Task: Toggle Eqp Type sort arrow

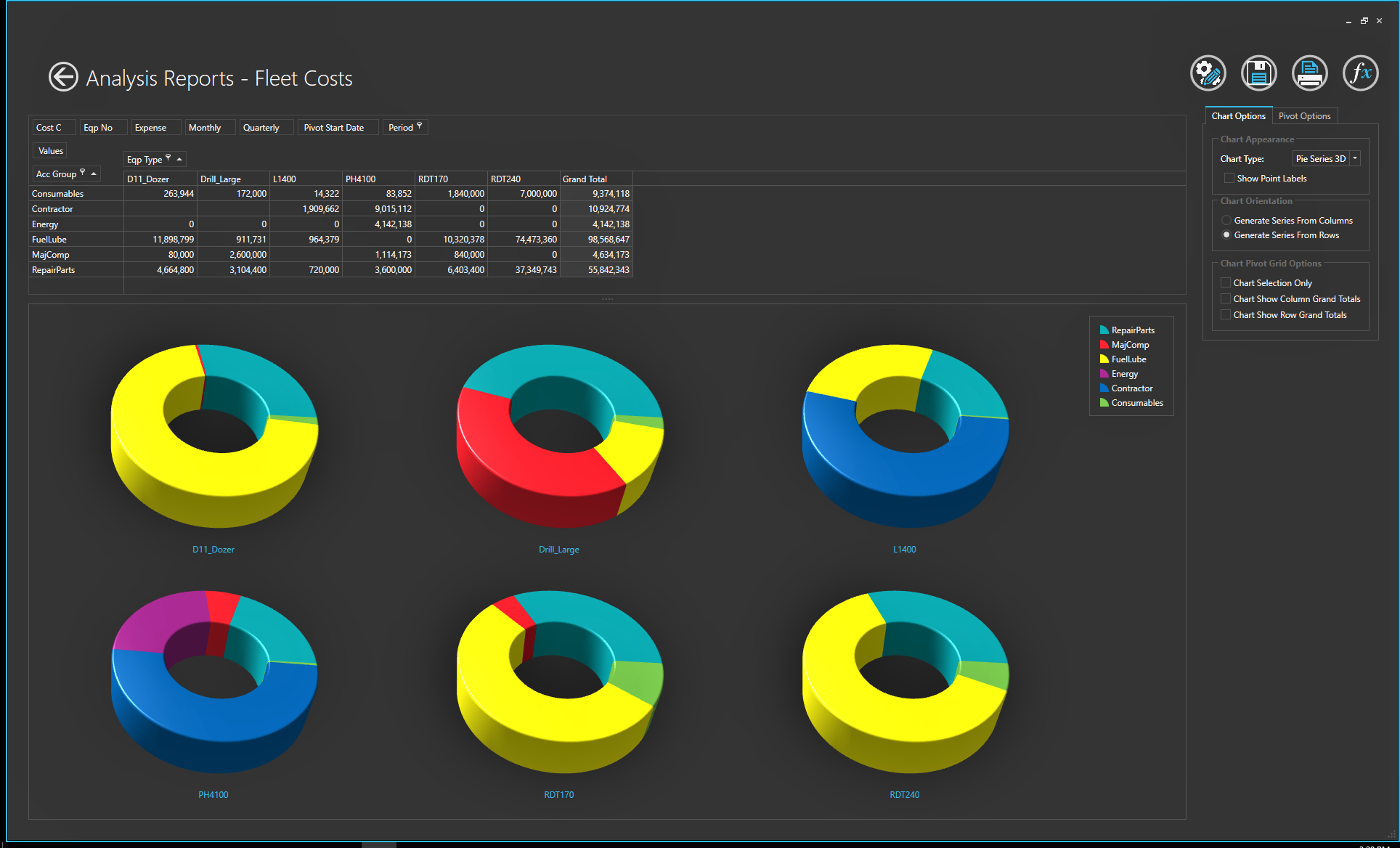Action: click(x=179, y=159)
